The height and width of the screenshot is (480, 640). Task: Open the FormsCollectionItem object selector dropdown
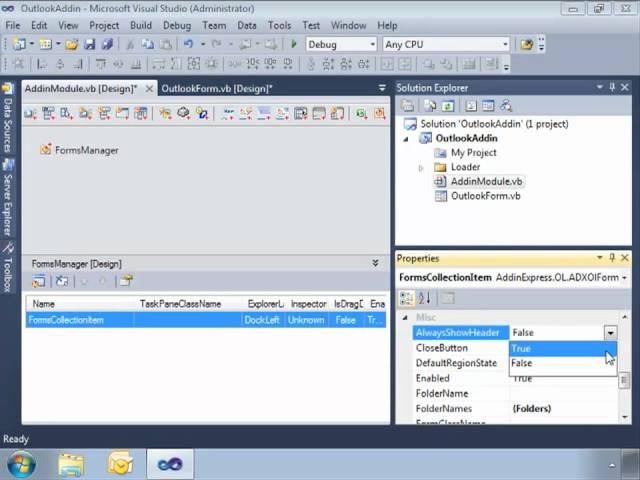(624, 278)
